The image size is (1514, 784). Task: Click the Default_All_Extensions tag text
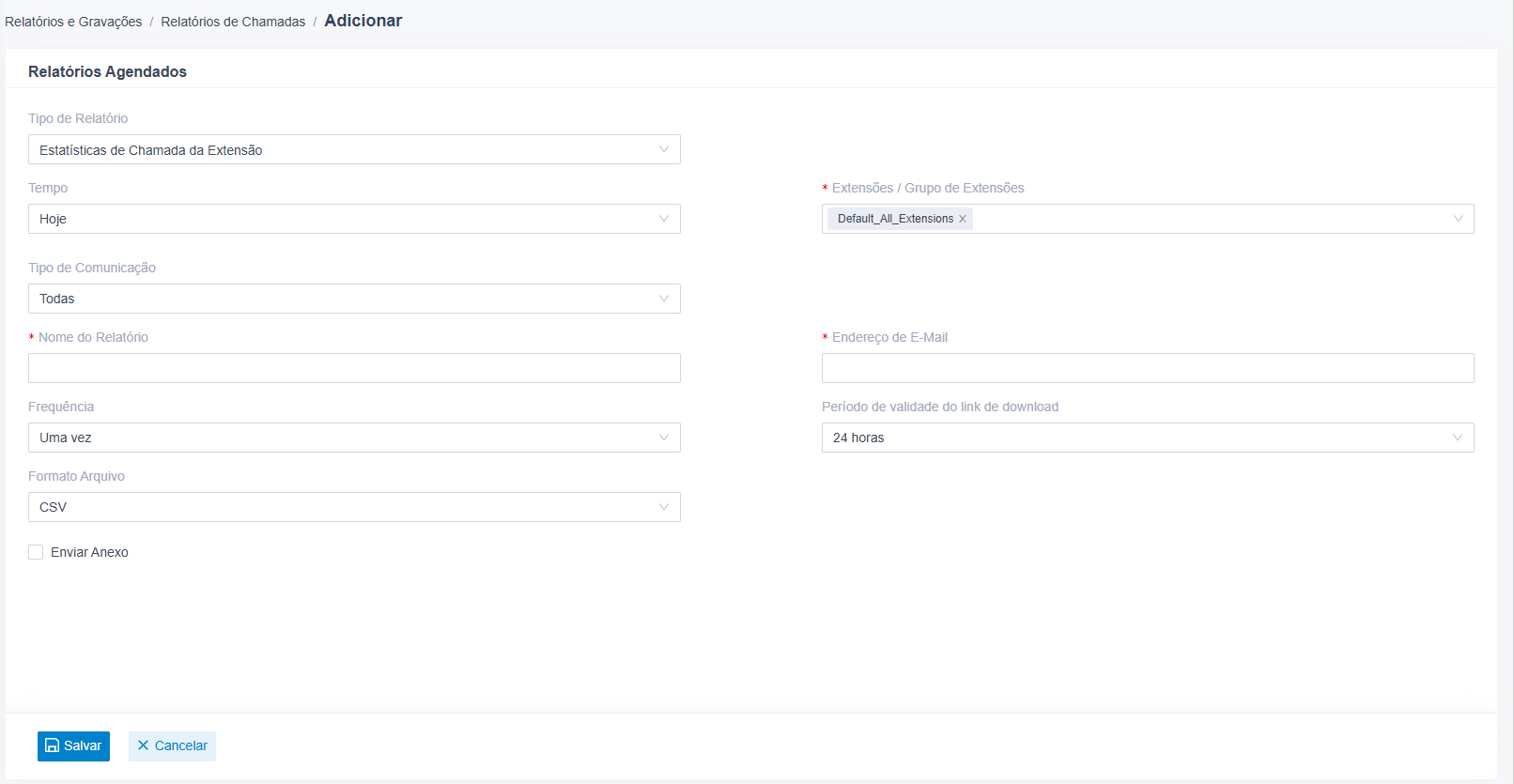coord(895,219)
